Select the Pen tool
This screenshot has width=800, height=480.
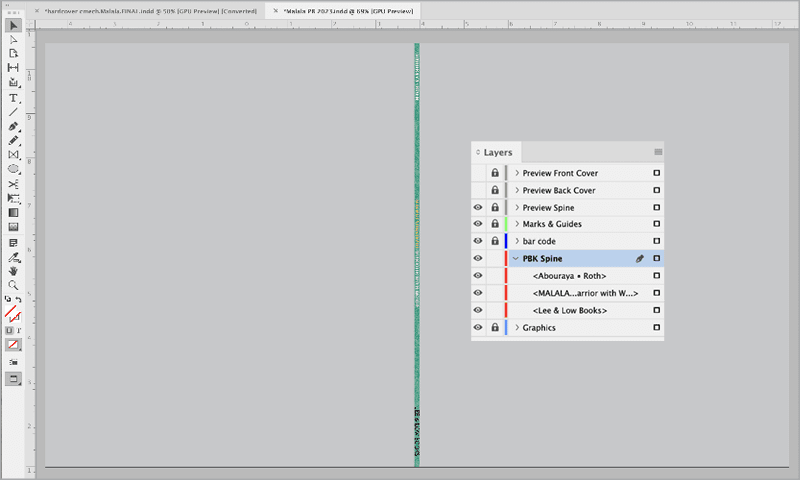pyautogui.click(x=14, y=126)
